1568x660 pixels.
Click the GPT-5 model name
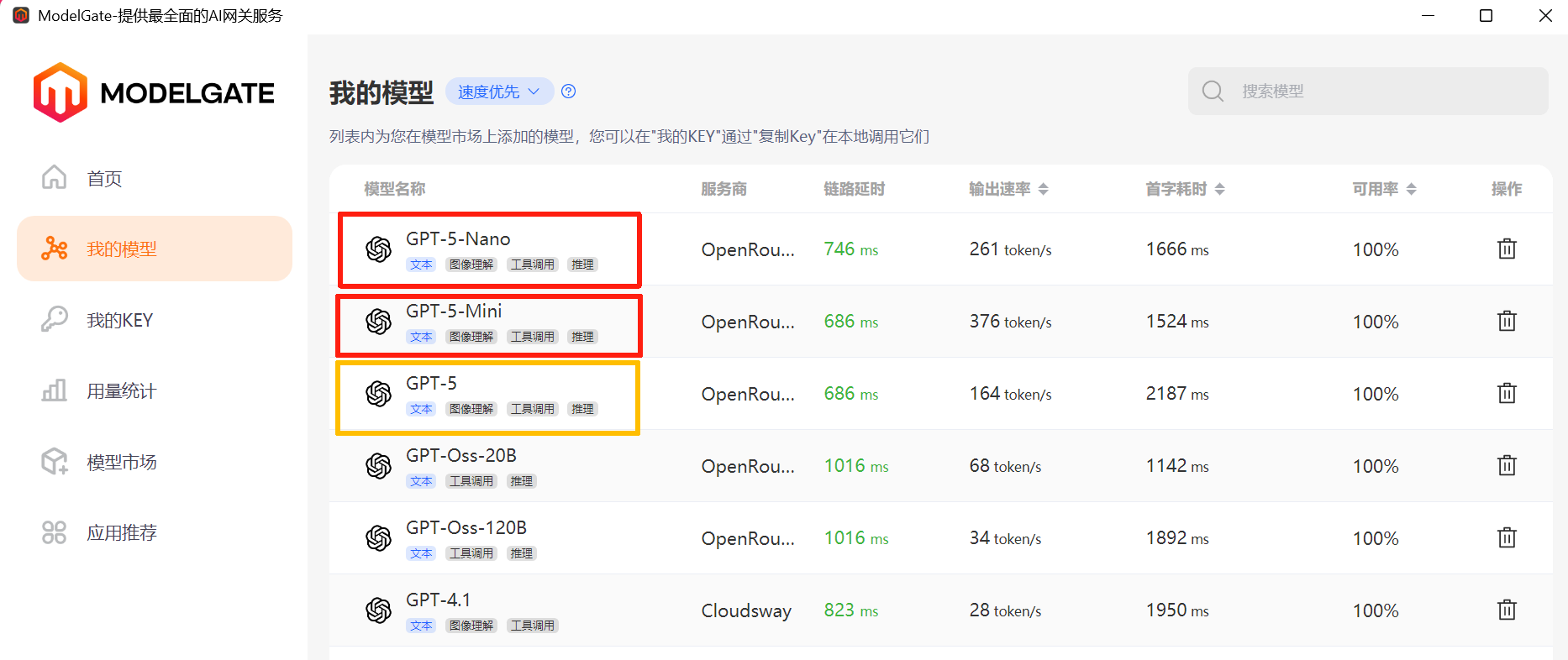pos(431,383)
